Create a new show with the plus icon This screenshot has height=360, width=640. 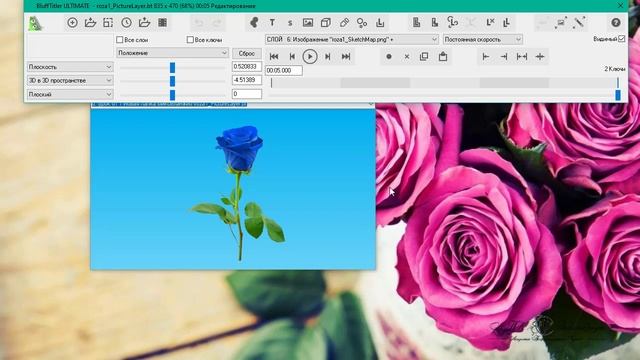(72, 22)
